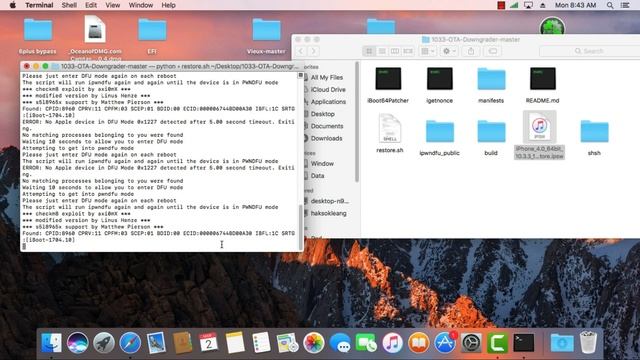
Task: Open Shell menu in menu bar
Action: click(x=69, y=5)
